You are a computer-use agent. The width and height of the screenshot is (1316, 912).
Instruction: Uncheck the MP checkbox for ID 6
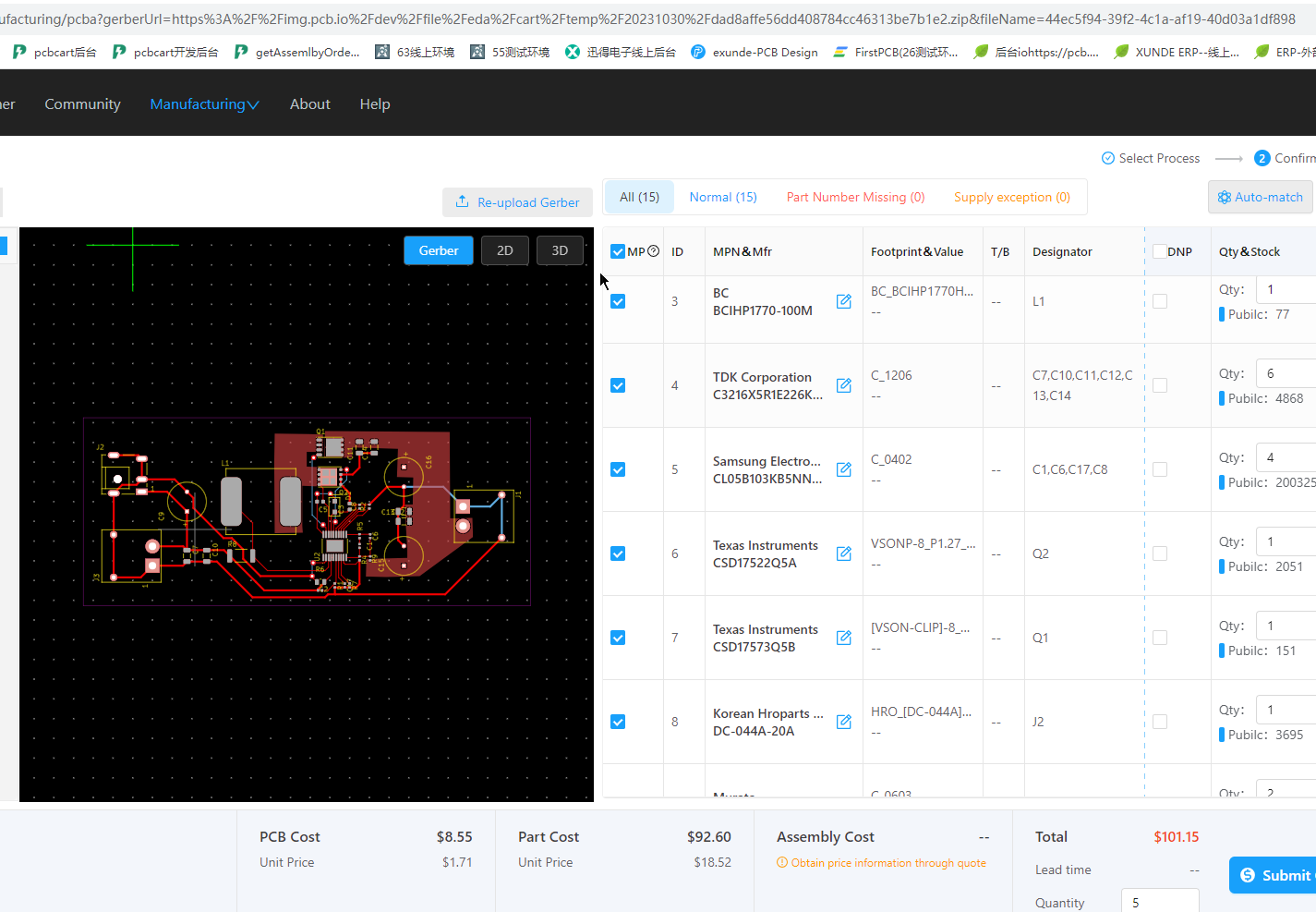618,553
